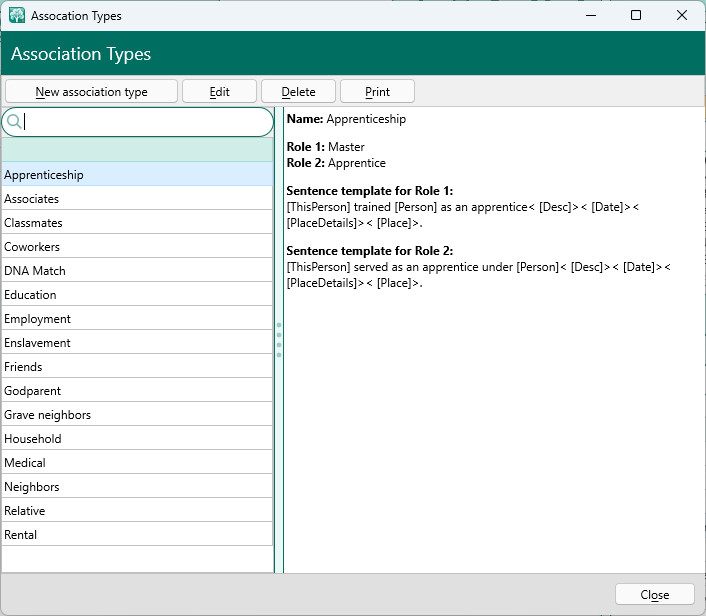Select Apprenticeship in the list
The height and width of the screenshot is (616, 706).
[137, 175]
